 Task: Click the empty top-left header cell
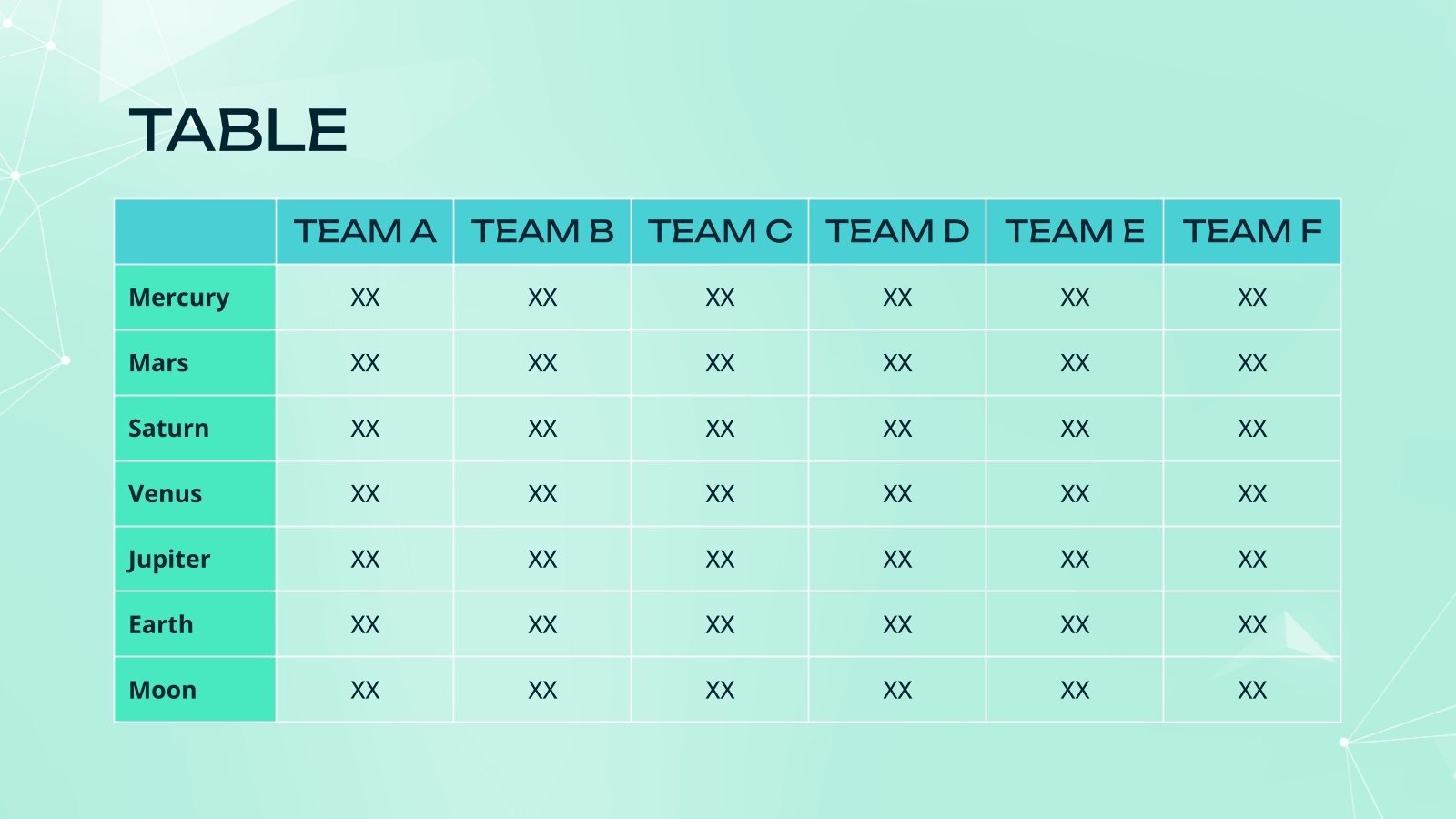195,231
